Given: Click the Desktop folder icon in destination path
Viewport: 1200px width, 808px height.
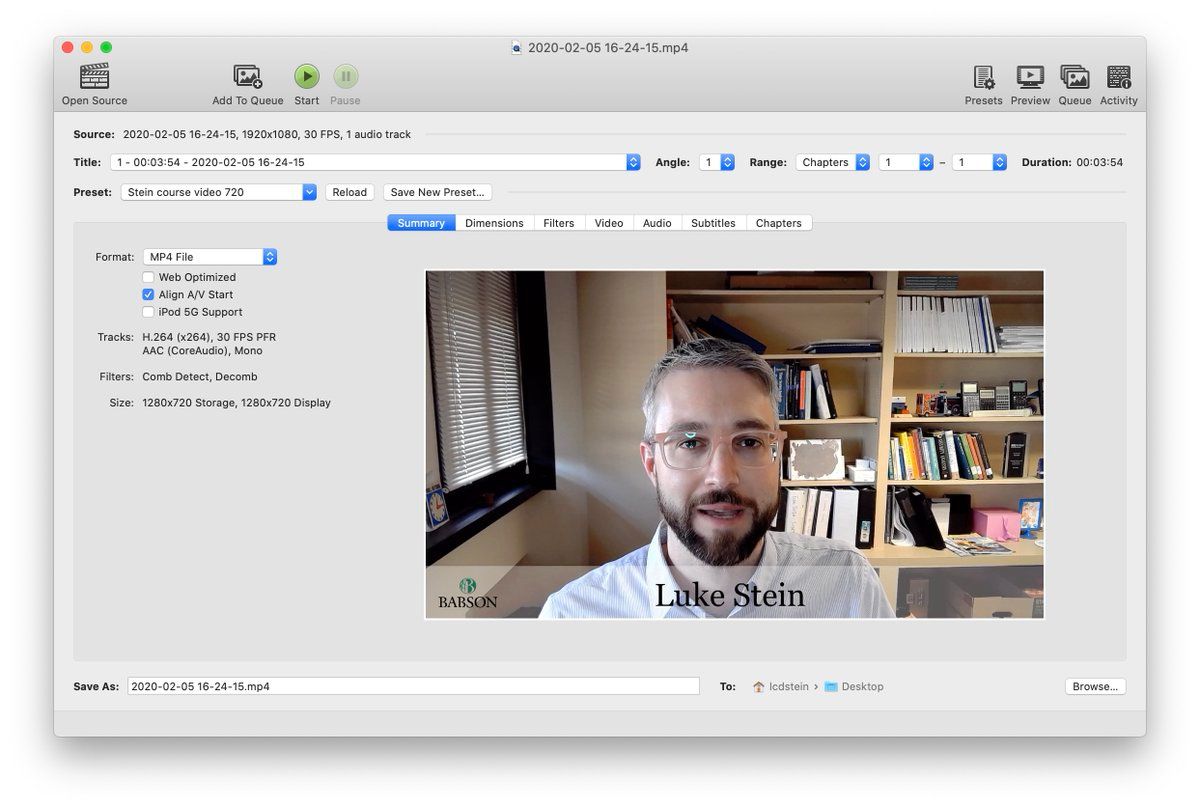Looking at the screenshot, I should point(831,687).
